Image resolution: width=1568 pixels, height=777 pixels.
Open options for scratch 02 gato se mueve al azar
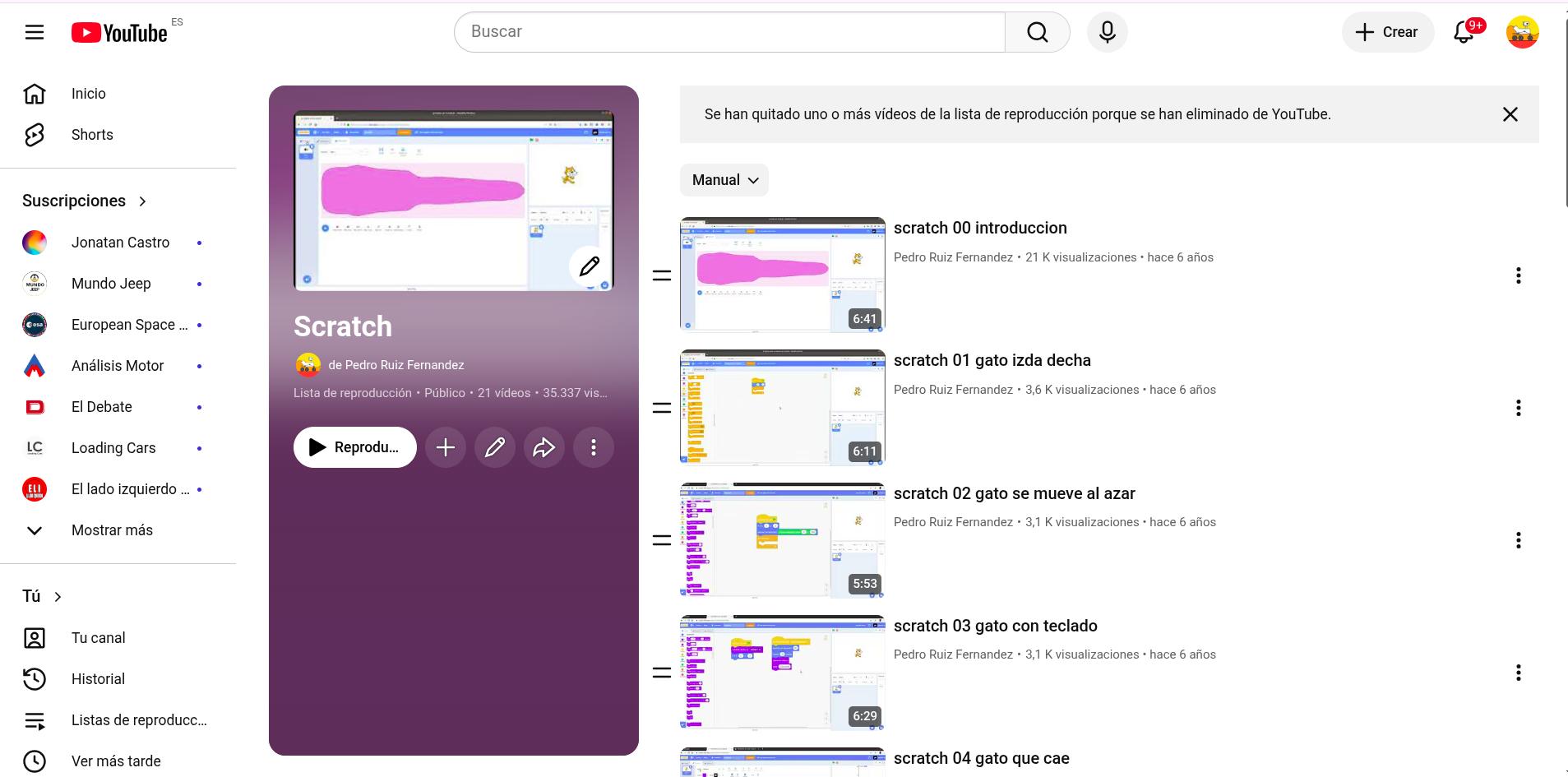[1518, 540]
